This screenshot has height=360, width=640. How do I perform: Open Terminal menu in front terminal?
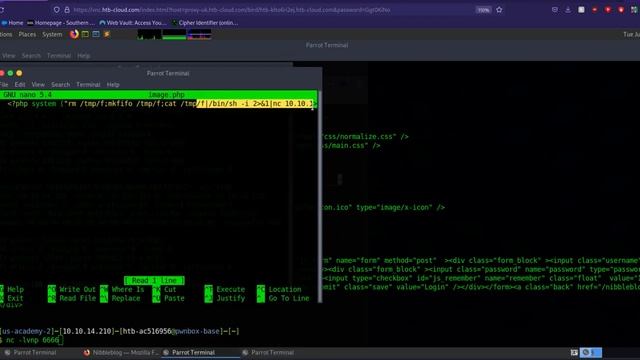pos(88,84)
